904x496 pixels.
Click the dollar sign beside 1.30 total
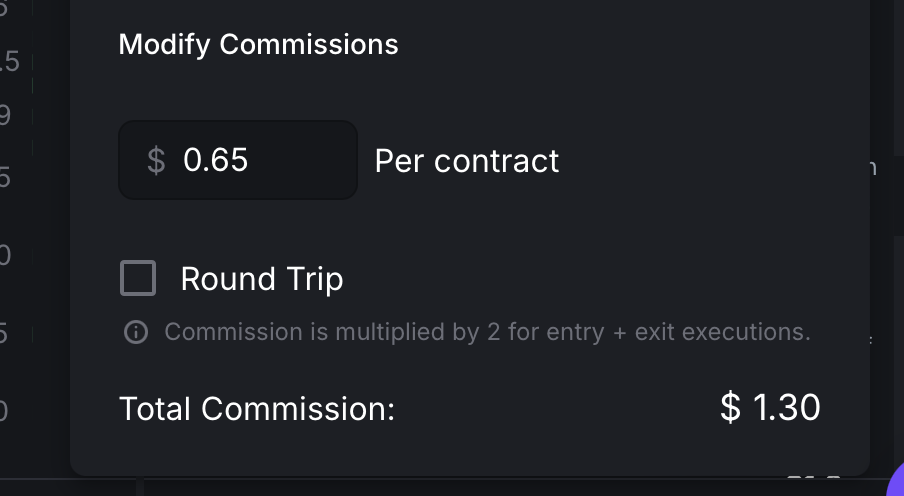(x=731, y=408)
